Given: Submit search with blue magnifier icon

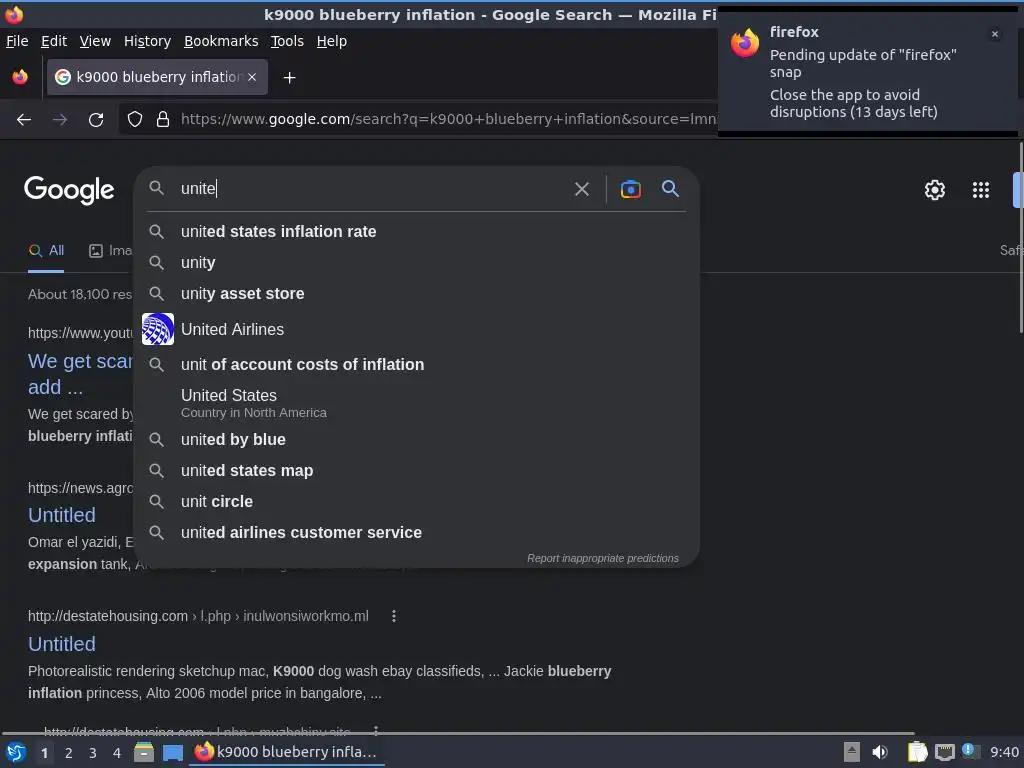Looking at the screenshot, I should (670, 189).
